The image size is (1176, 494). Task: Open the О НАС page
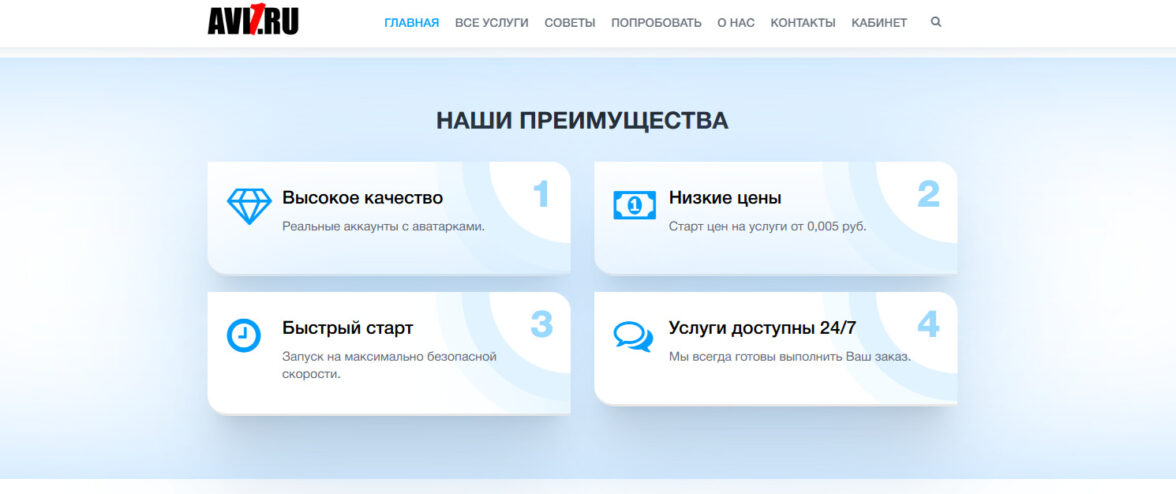pyautogui.click(x=736, y=22)
